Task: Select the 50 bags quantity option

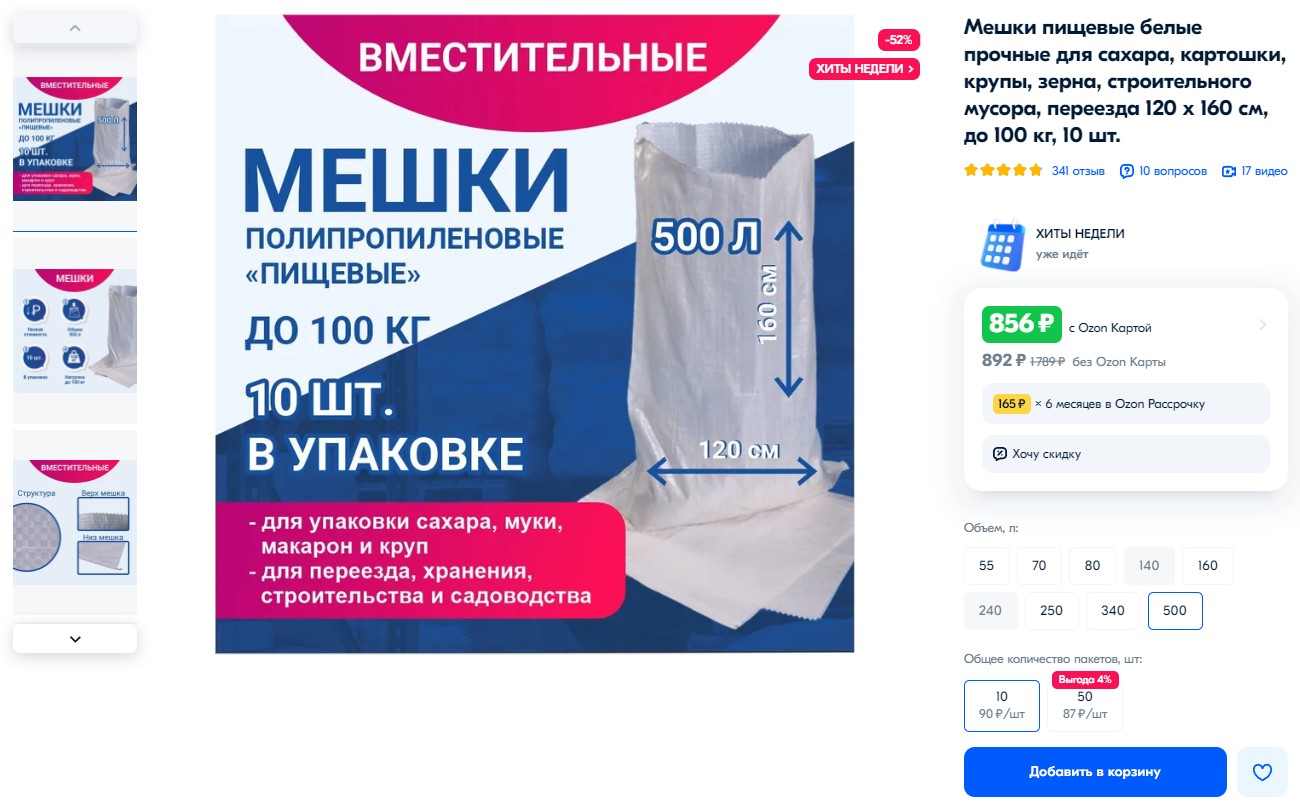Action: [1085, 705]
